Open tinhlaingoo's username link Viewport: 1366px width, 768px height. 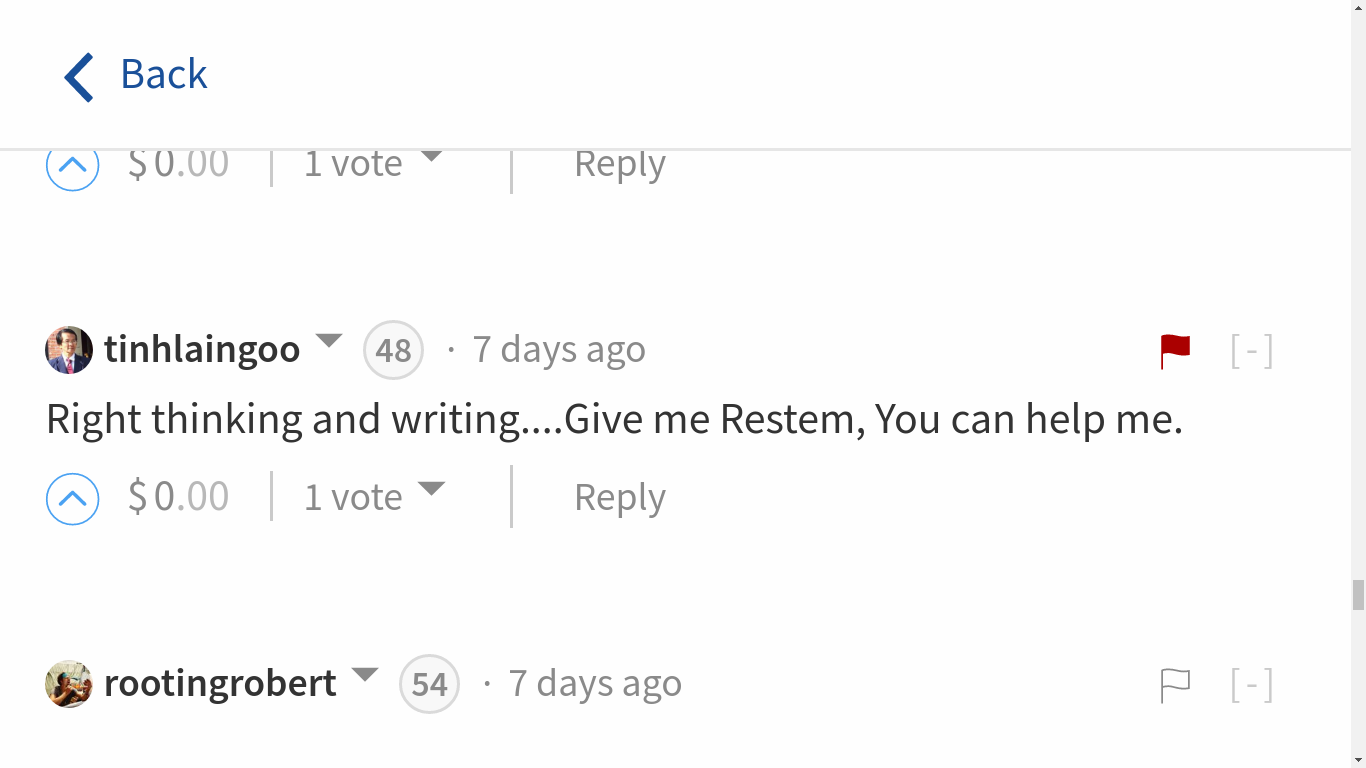tap(202, 349)
